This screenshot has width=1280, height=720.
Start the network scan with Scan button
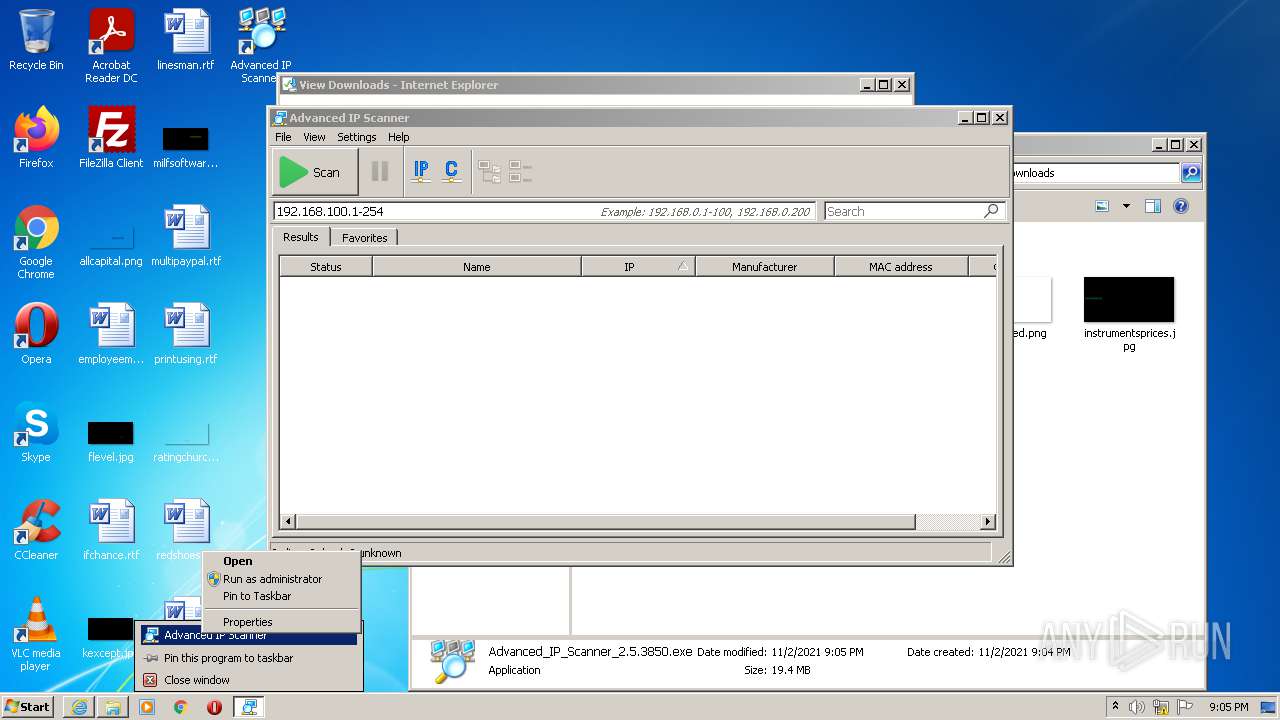315,172
